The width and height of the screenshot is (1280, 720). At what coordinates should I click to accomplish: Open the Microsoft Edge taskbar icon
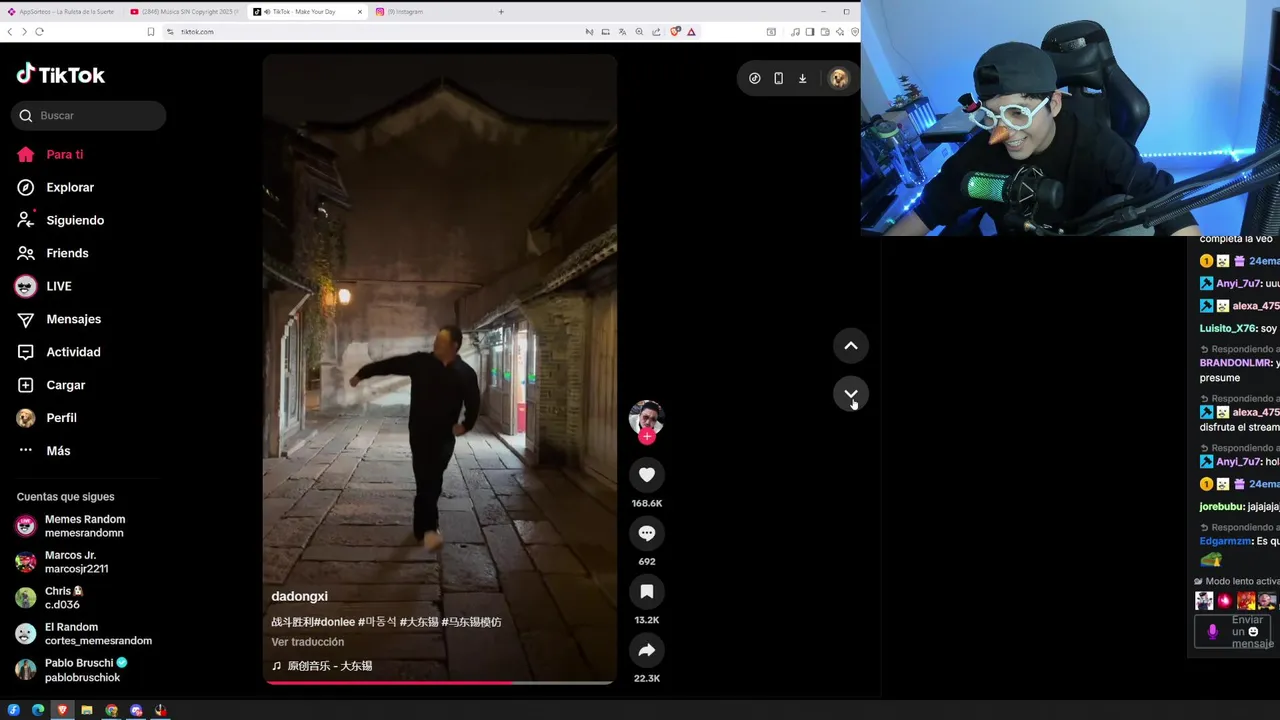(38, 710)
